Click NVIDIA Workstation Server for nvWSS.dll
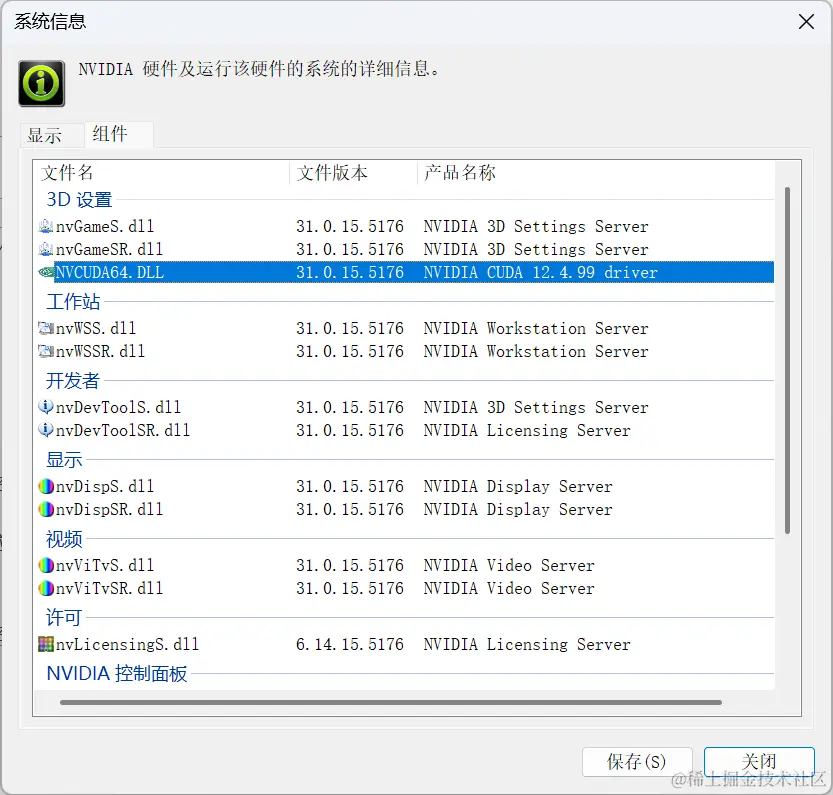Viewport: 833px width, 795px height. (x=536, y=328)
